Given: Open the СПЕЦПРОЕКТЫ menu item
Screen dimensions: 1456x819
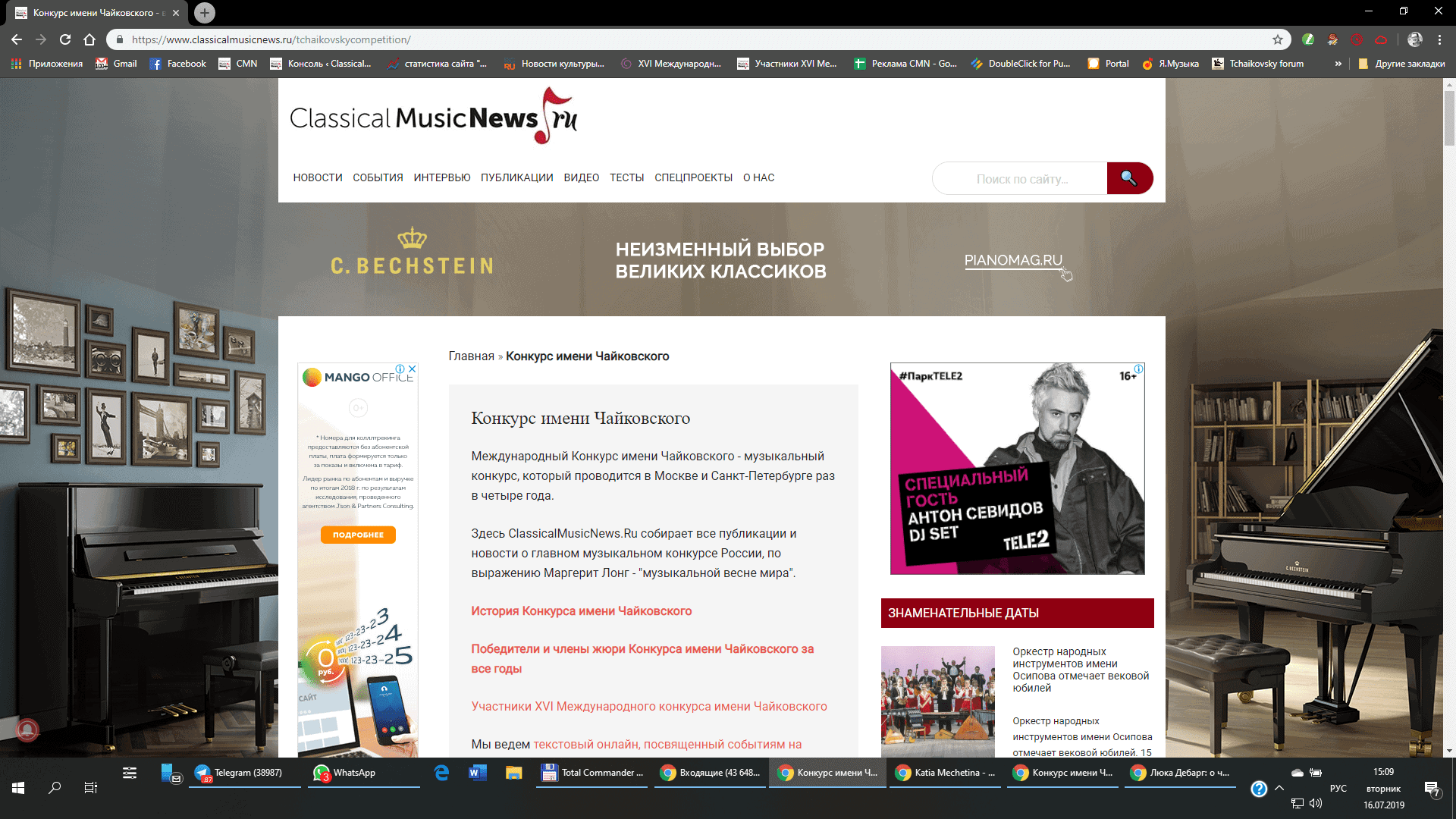Looking at the screenshot, I should (x=694, y=177).
